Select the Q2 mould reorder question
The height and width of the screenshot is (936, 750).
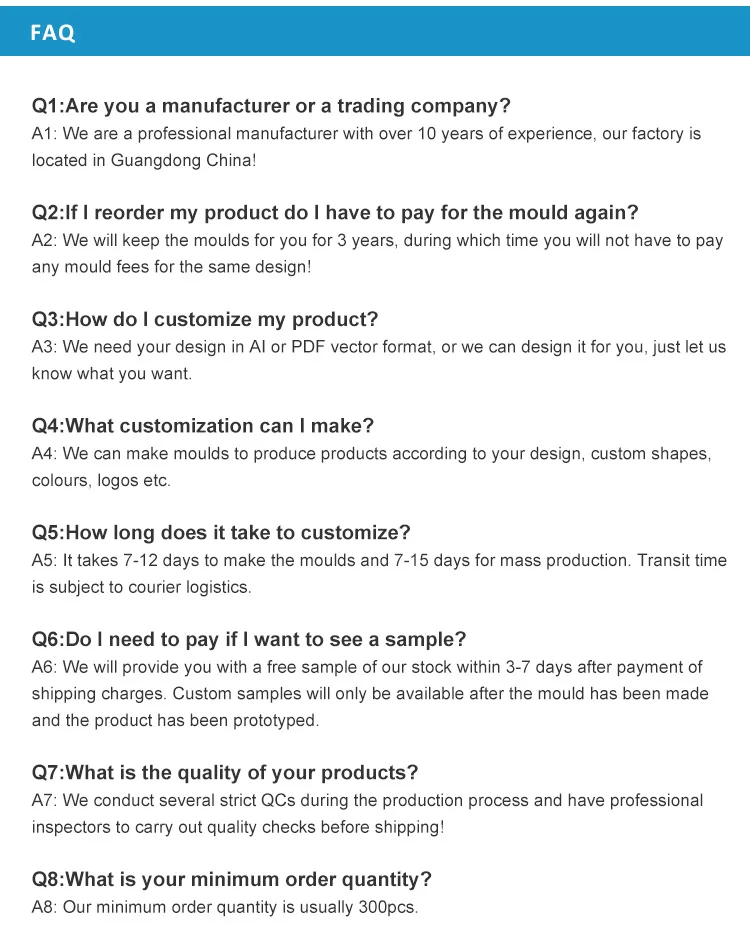335,213
